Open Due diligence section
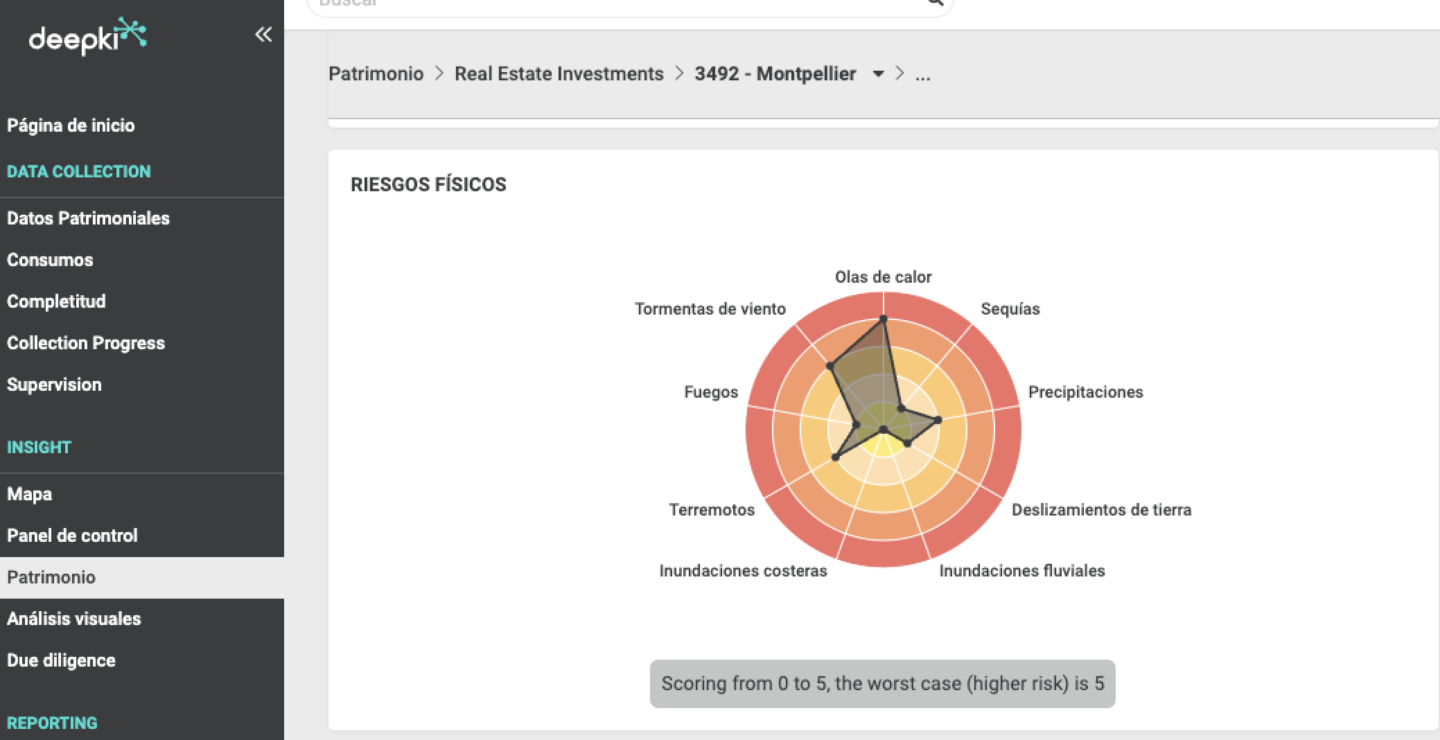 [x=61, y=660]
